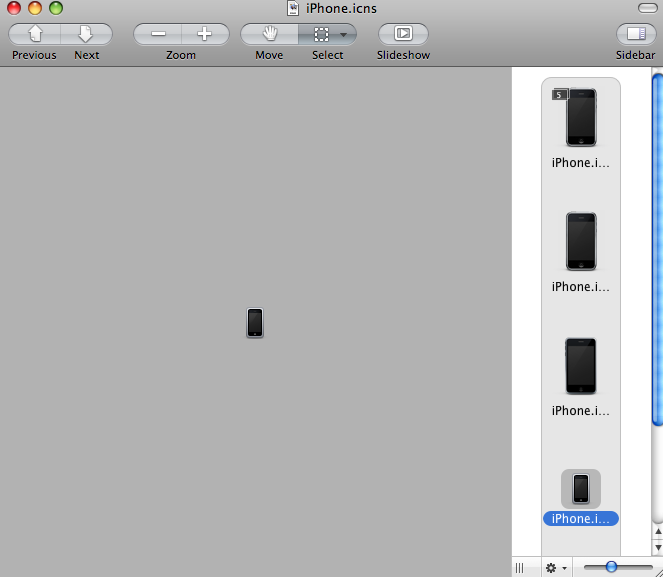The width and height of the screenshot is (663, 577).
Task: Select first iPhone thumbnail with 5 badge
Action: [x=581, y=118]
